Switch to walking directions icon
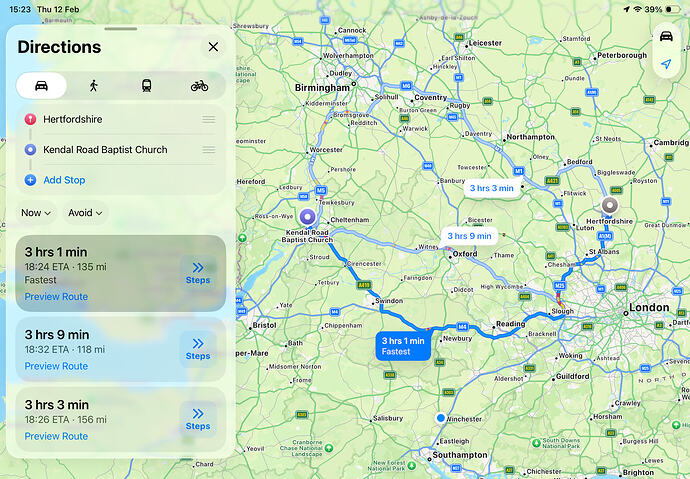This screenshot has width=690, height=479. point(93,85)
